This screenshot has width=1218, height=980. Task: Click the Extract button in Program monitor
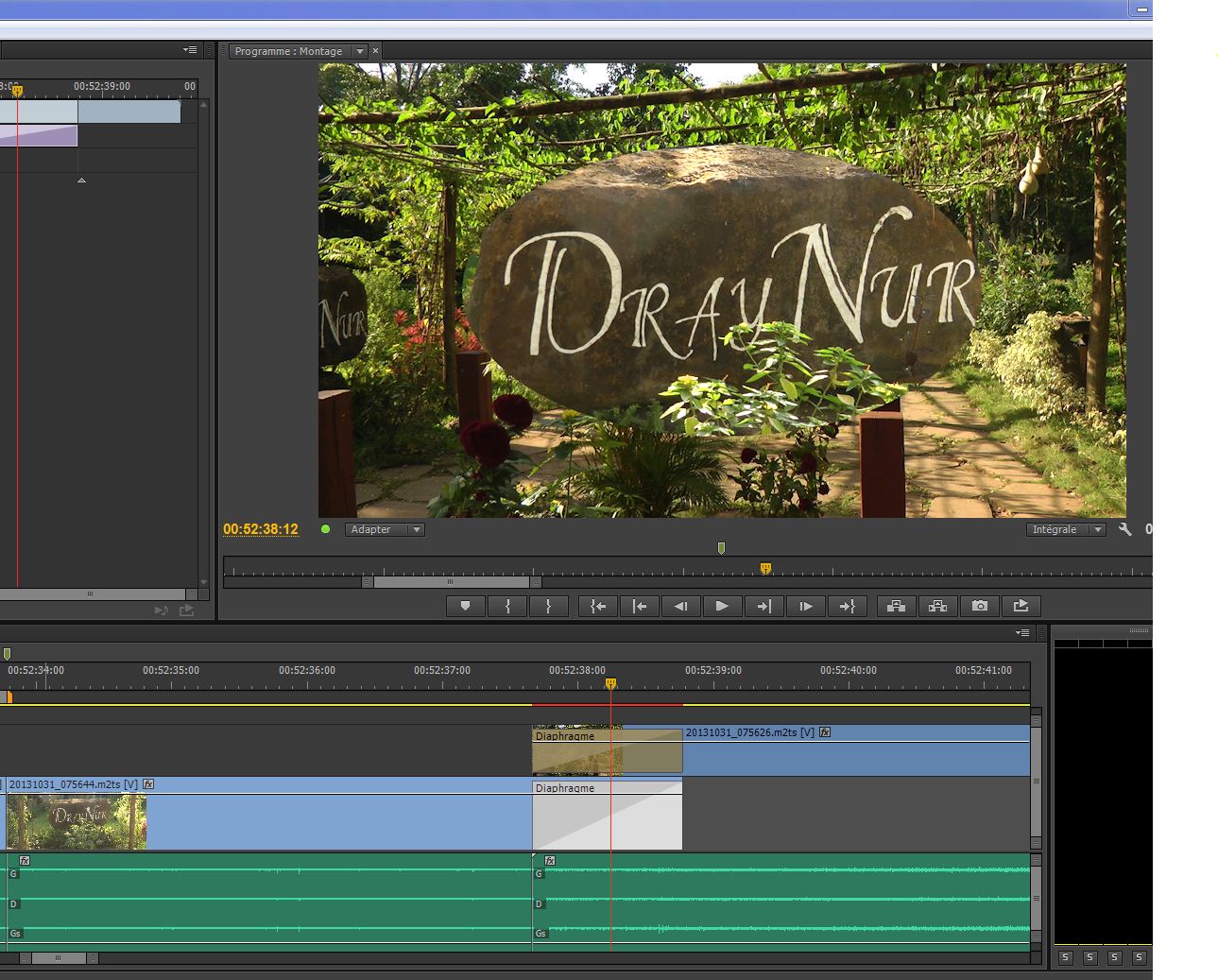coord(937,607)
